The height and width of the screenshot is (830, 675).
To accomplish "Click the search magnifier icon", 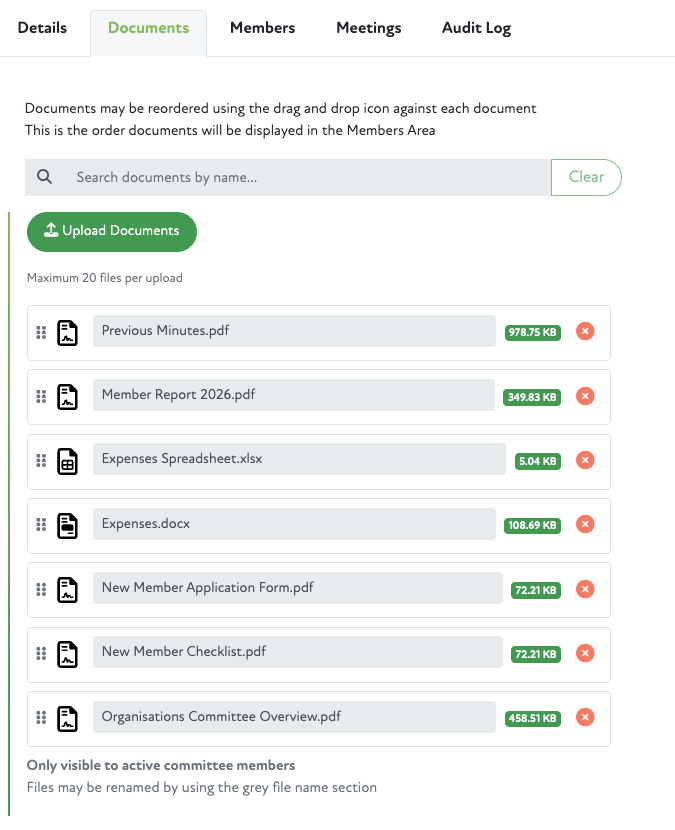I will point(45,177).
